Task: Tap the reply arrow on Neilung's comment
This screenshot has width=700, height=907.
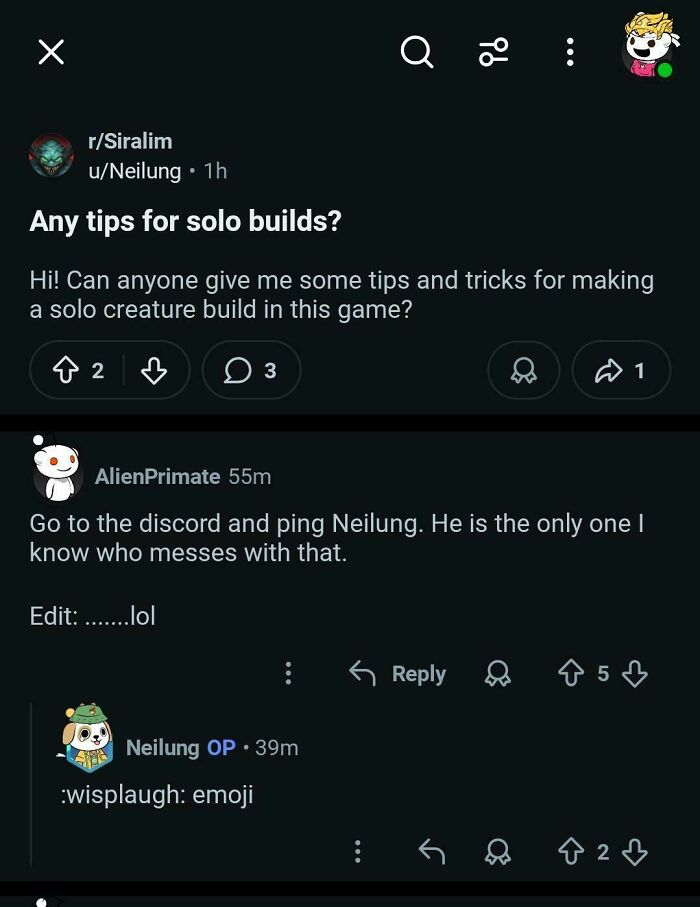Action: click(x=432, y=851)
